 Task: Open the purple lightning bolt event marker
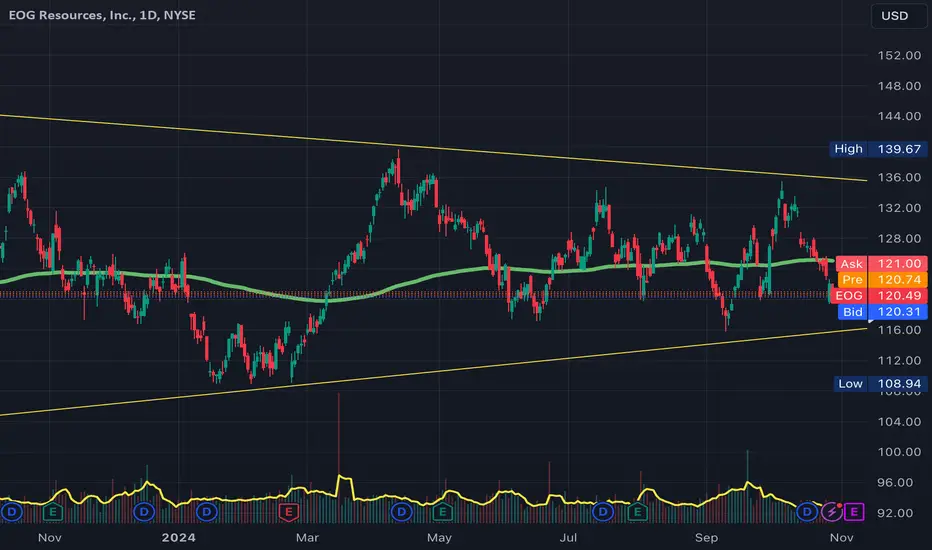831,511
